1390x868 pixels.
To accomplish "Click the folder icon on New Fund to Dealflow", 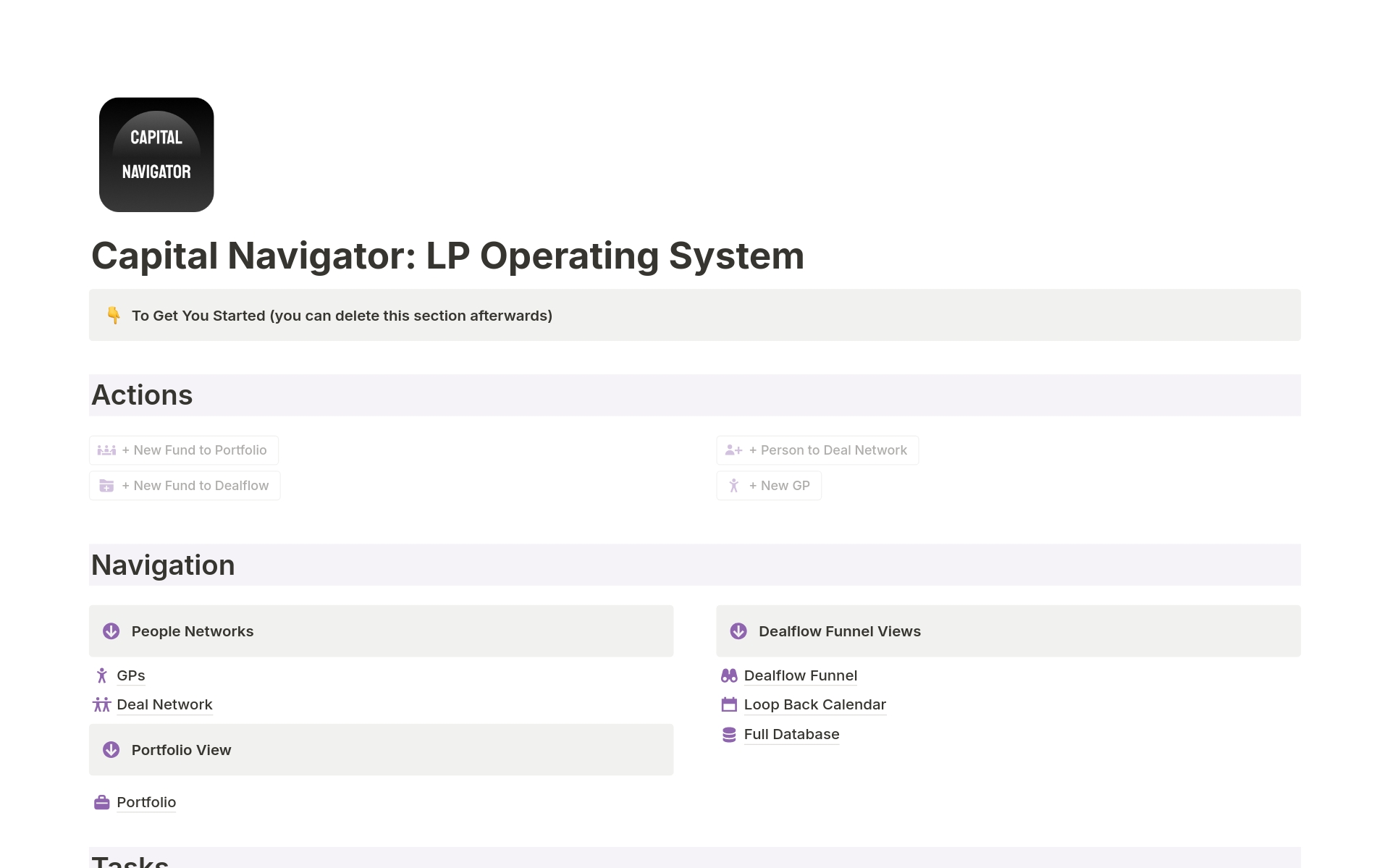I will [106, 486].
